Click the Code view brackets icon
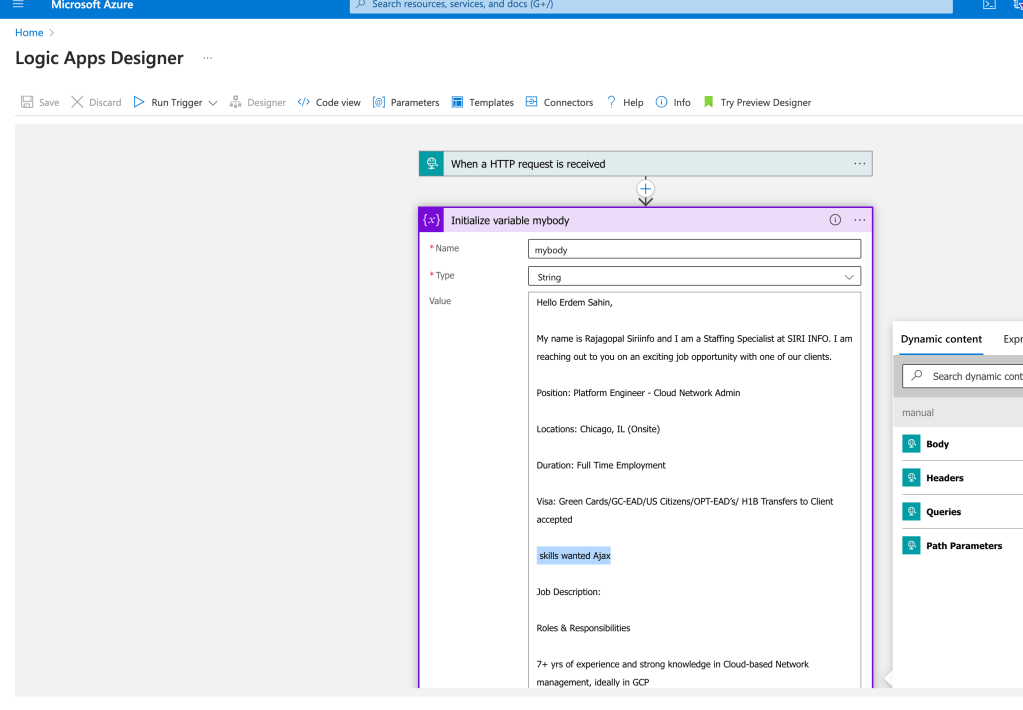 pos(303,102)
